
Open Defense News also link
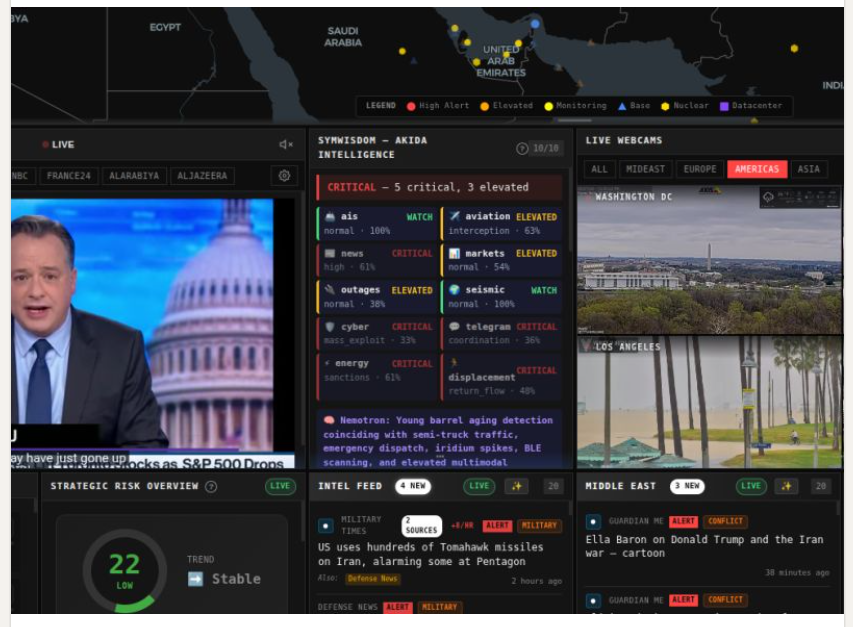point(373,579)
